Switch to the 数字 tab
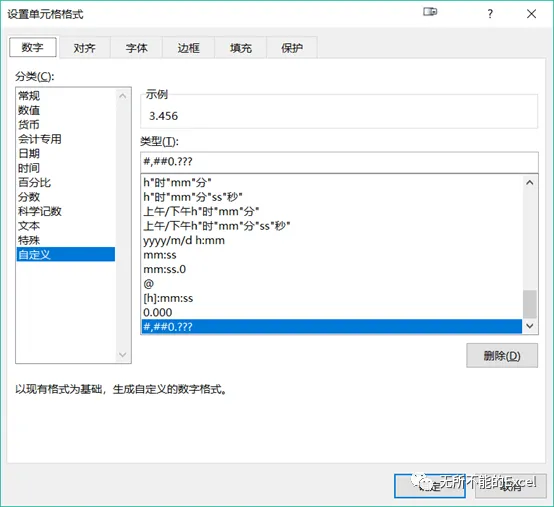This screenshot has width=554, height=507. coord(33,47)
